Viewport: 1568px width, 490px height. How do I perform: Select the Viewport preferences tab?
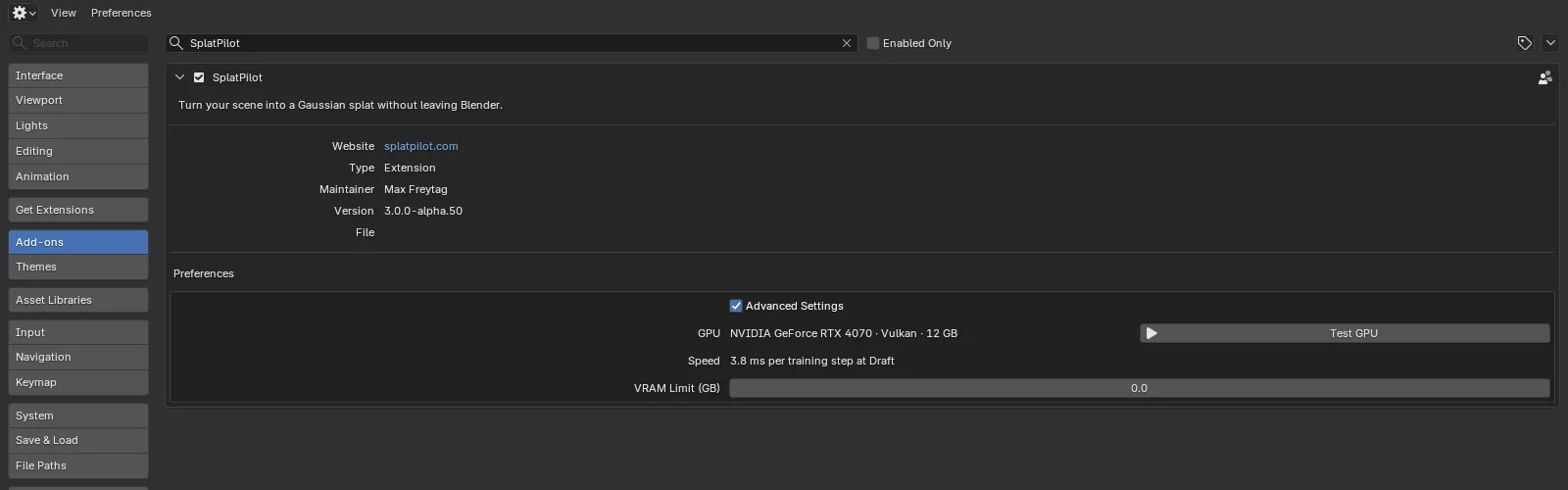[78, 100]
